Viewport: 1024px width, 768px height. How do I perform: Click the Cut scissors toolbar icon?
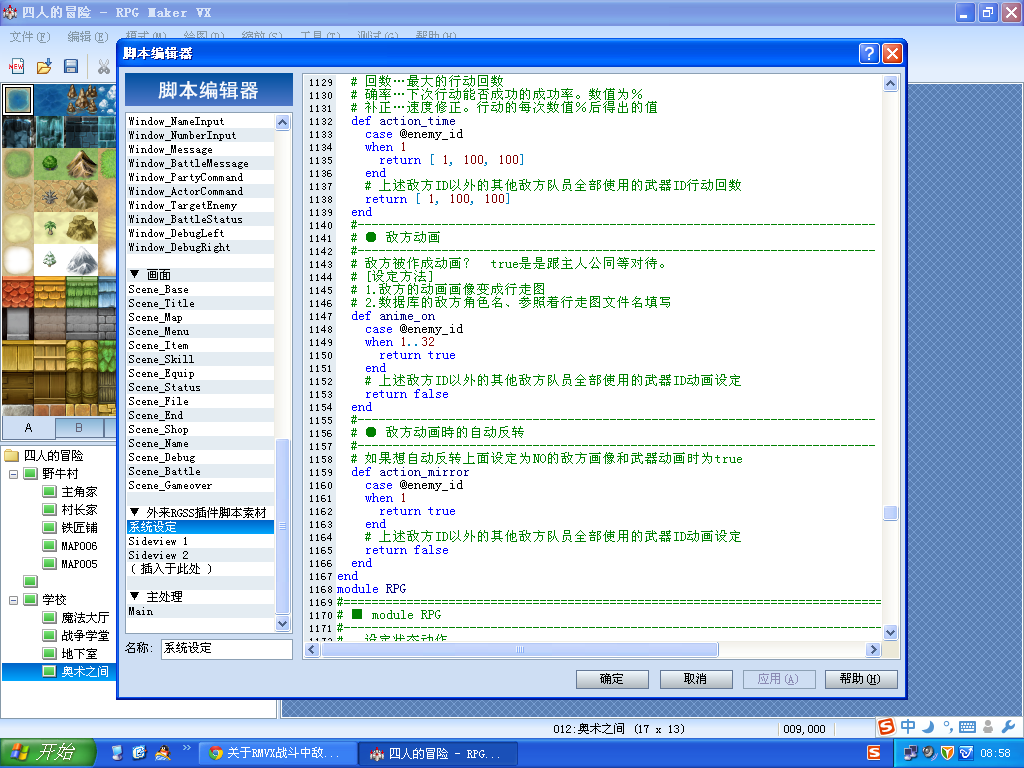pyautogui.click(x=103, y=66)
